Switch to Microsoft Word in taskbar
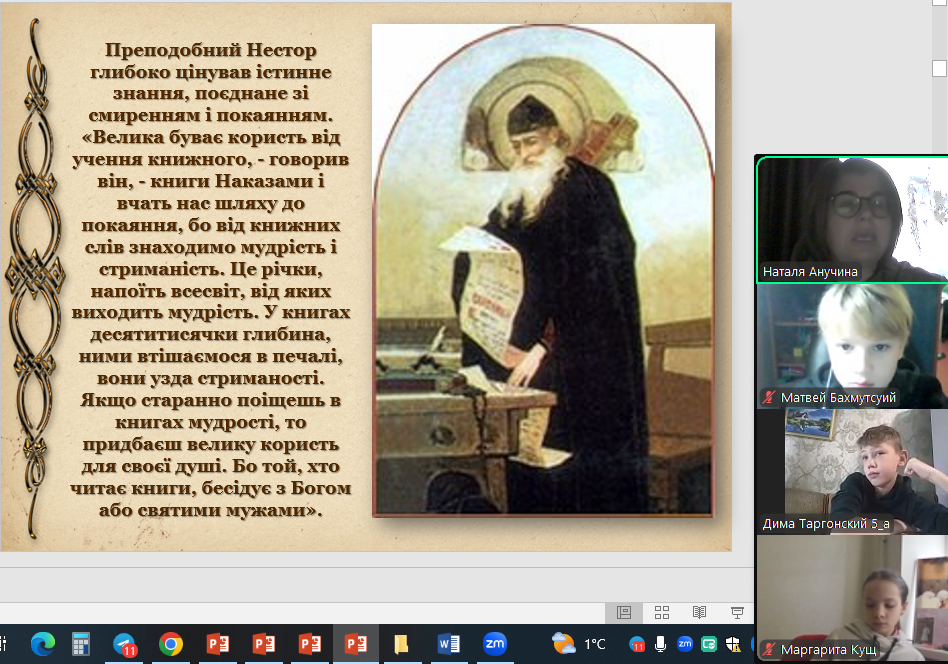This screenshot has width=948, height=664. [448, 644]
